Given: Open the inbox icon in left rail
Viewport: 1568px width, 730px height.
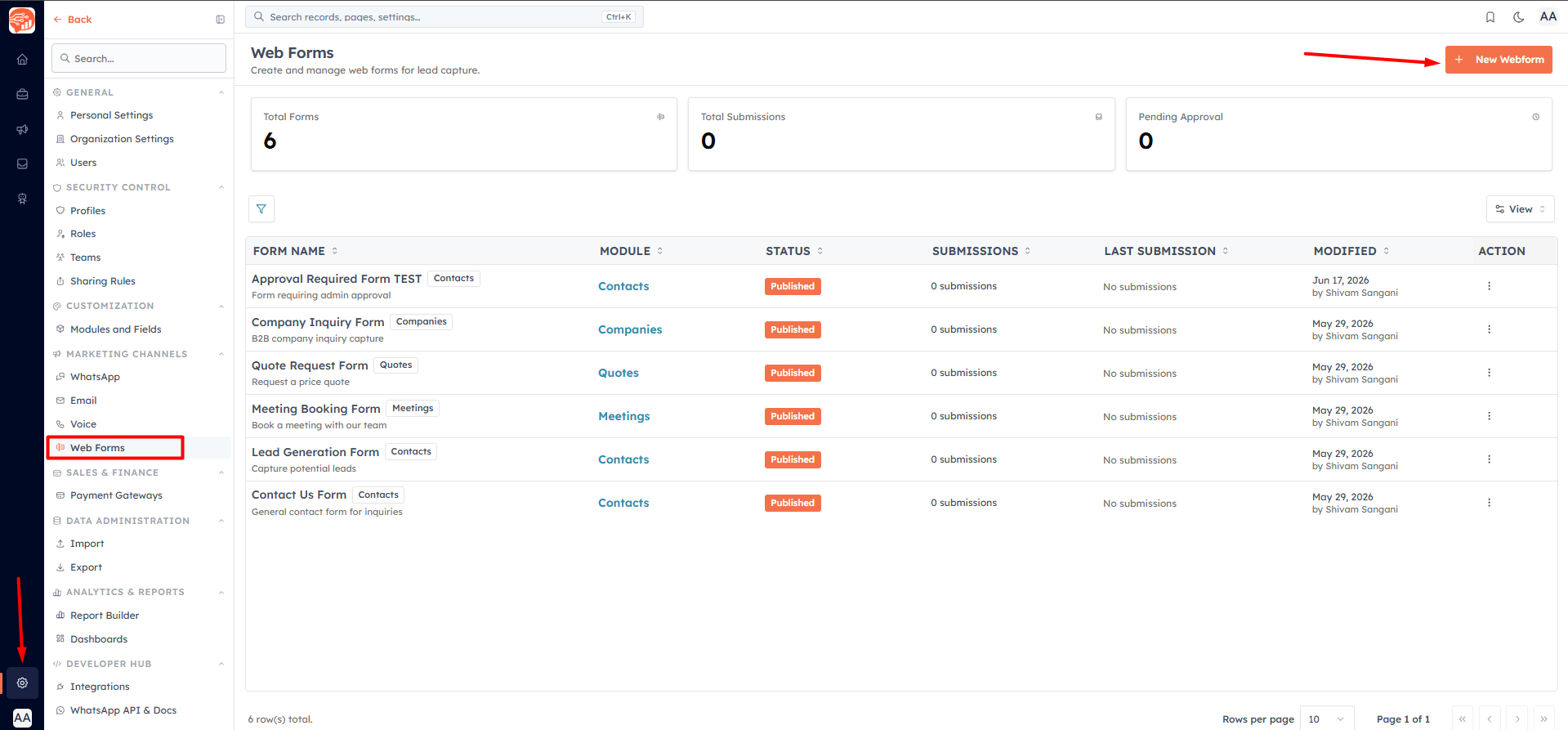Looking at the screenshot, I should (x=22, y=163).
